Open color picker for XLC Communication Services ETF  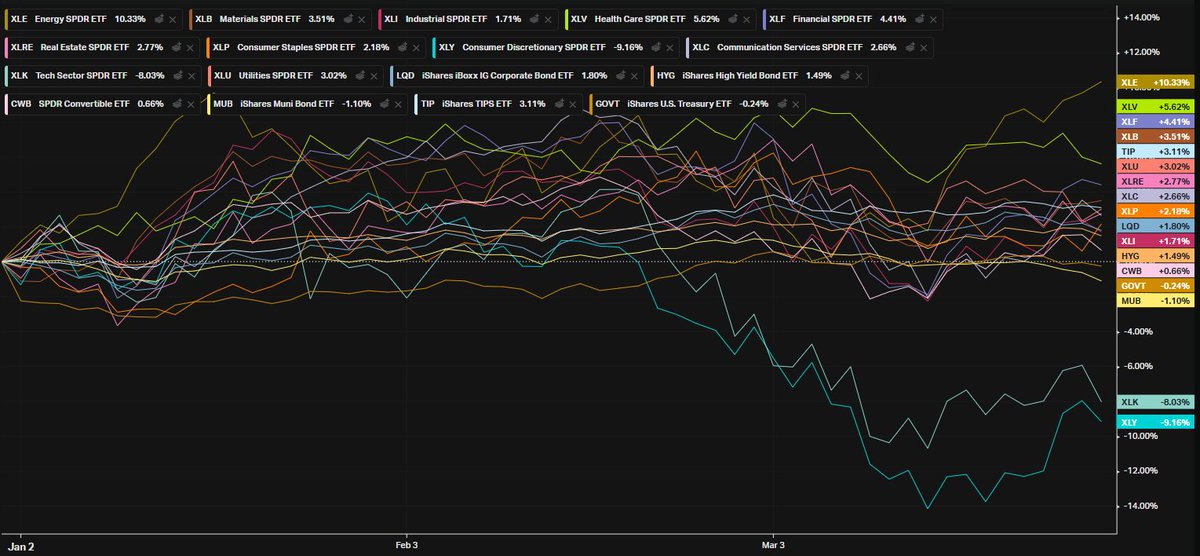point(910,47)
